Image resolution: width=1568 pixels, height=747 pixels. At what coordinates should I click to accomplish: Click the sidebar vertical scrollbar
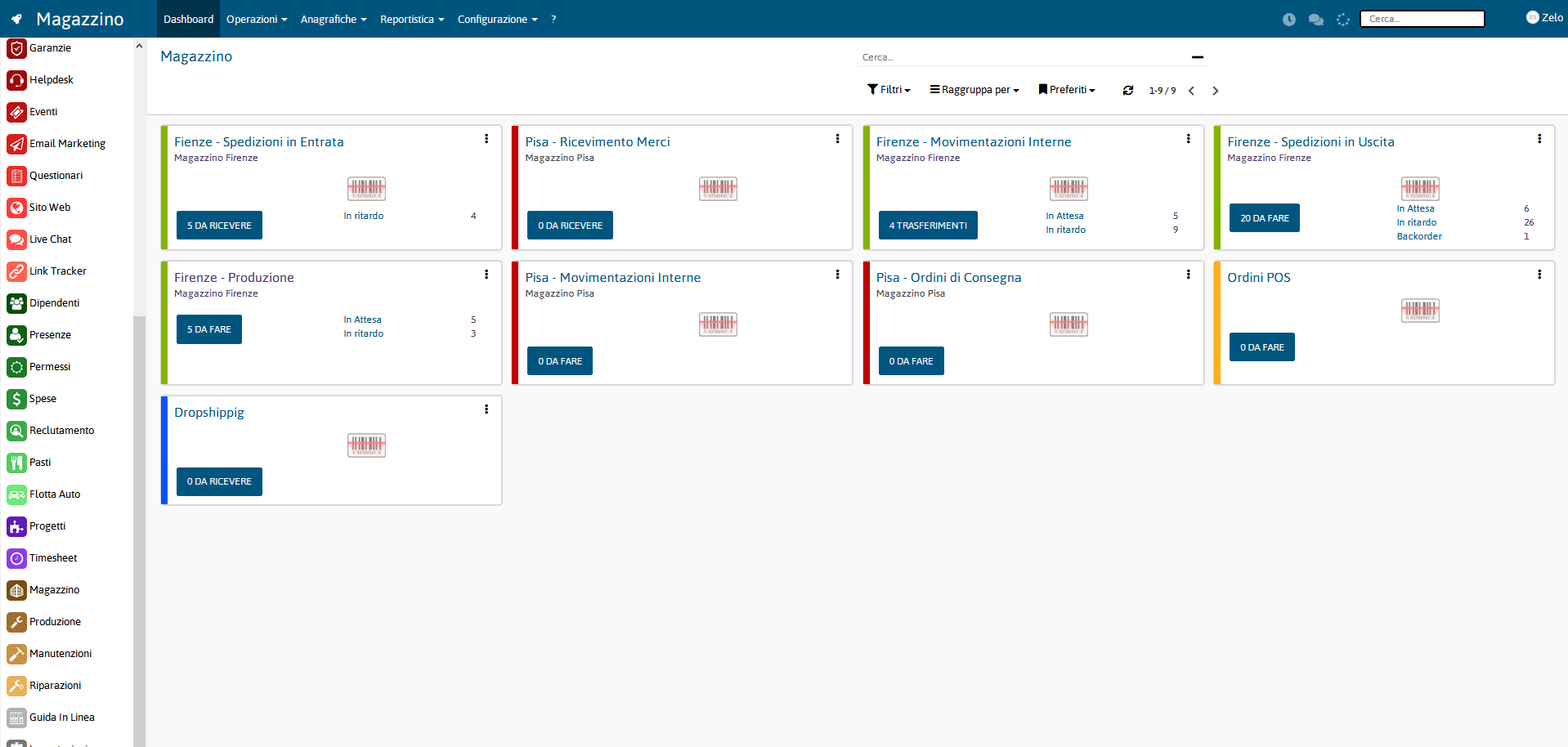[x=139, y=531]
